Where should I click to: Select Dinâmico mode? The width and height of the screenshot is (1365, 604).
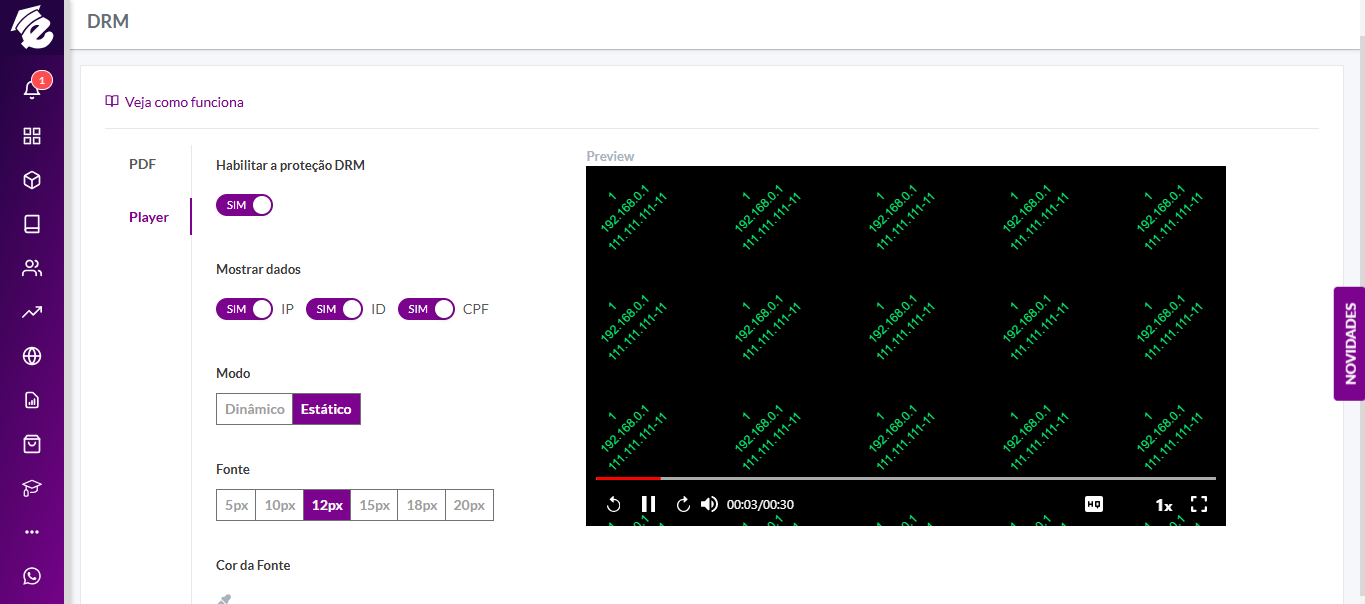(x=255, y=409)
